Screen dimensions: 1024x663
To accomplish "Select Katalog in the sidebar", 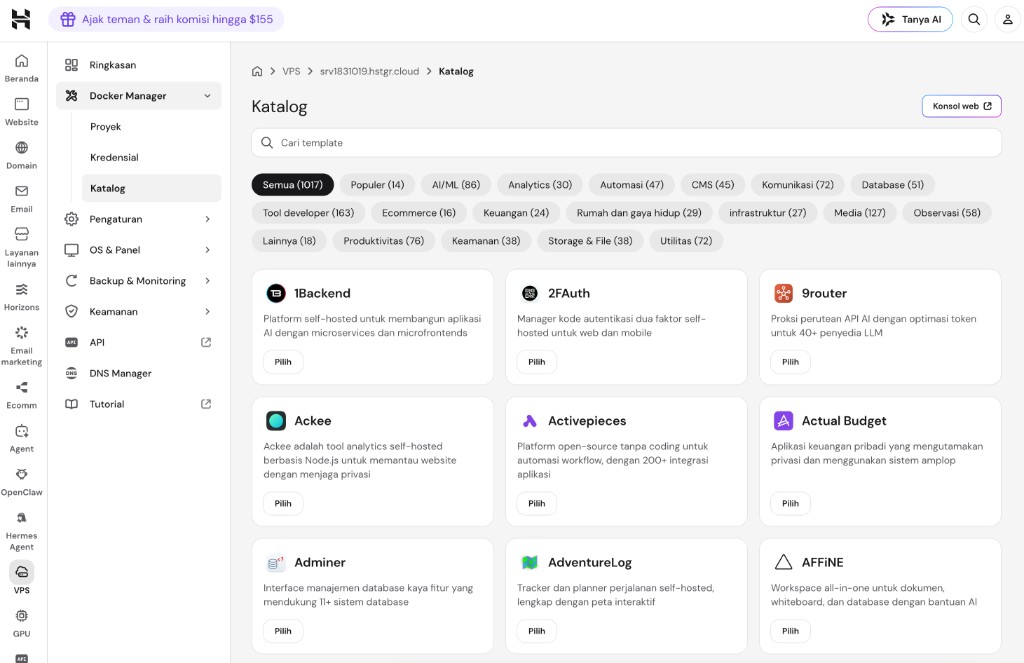I will [x=152, y=188].
